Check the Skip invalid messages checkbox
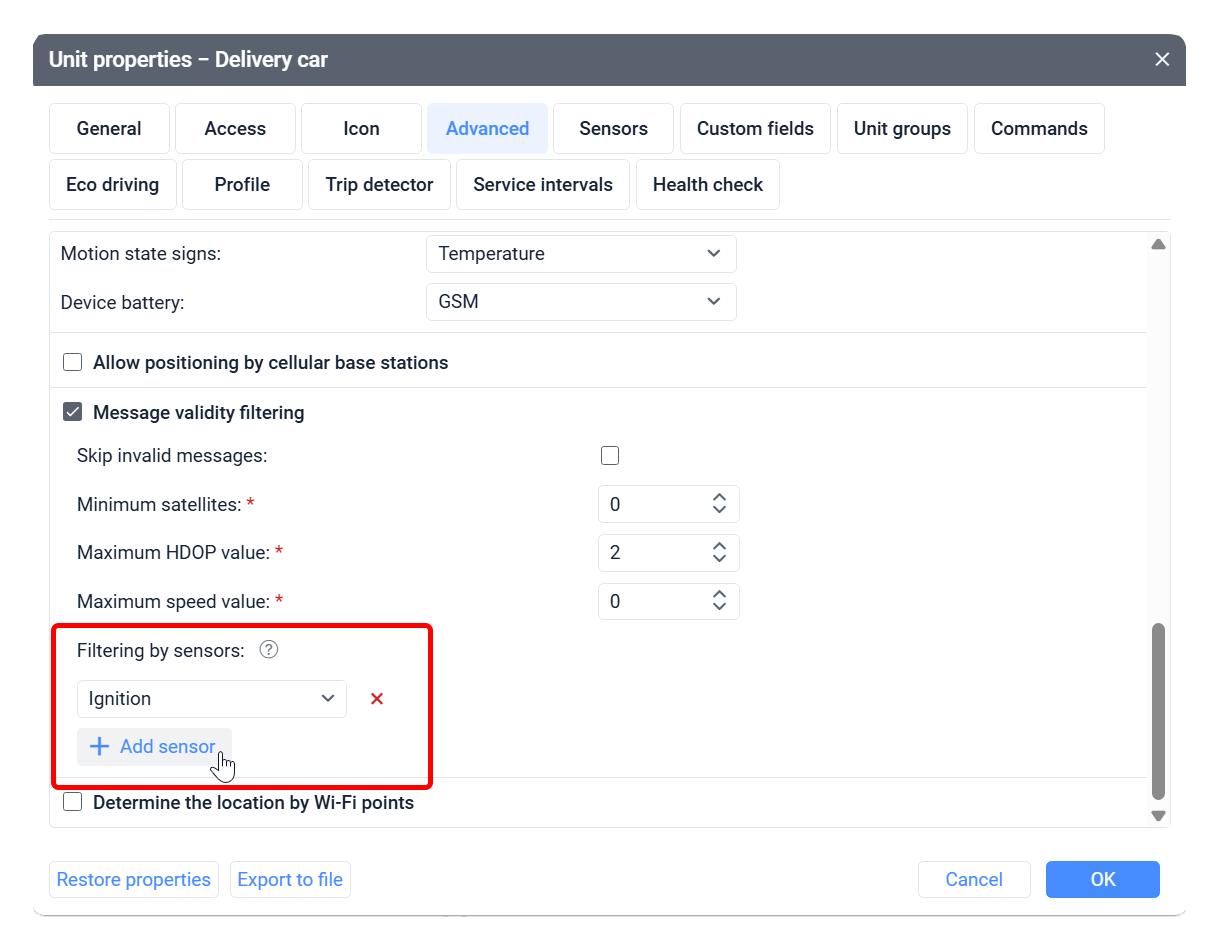The image size is (1224, 947). click(x=610, y=455)
